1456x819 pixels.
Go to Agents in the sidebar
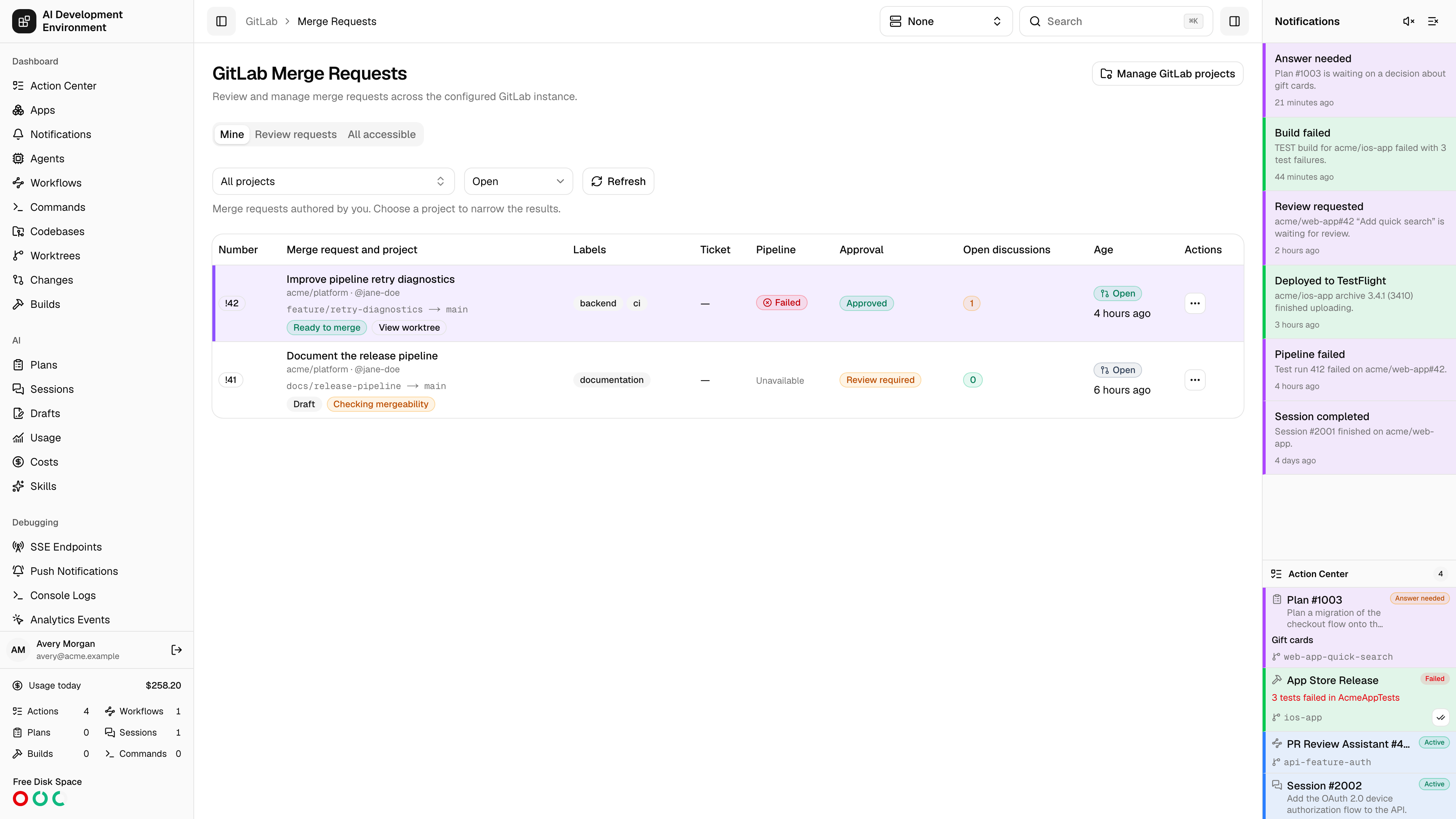click(97, 159)
